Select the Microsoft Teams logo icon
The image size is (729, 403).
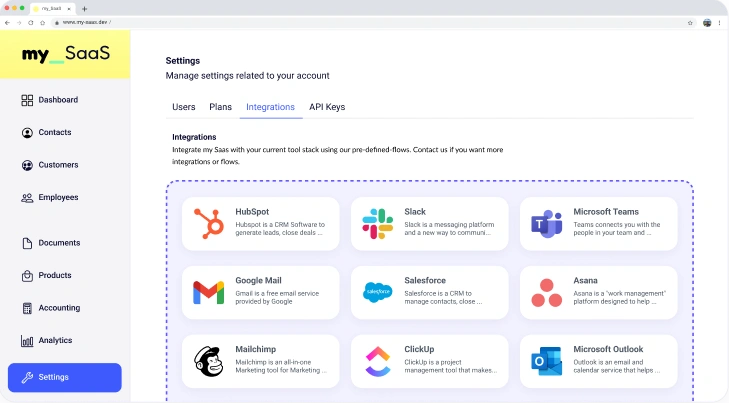tap(546, 224)
